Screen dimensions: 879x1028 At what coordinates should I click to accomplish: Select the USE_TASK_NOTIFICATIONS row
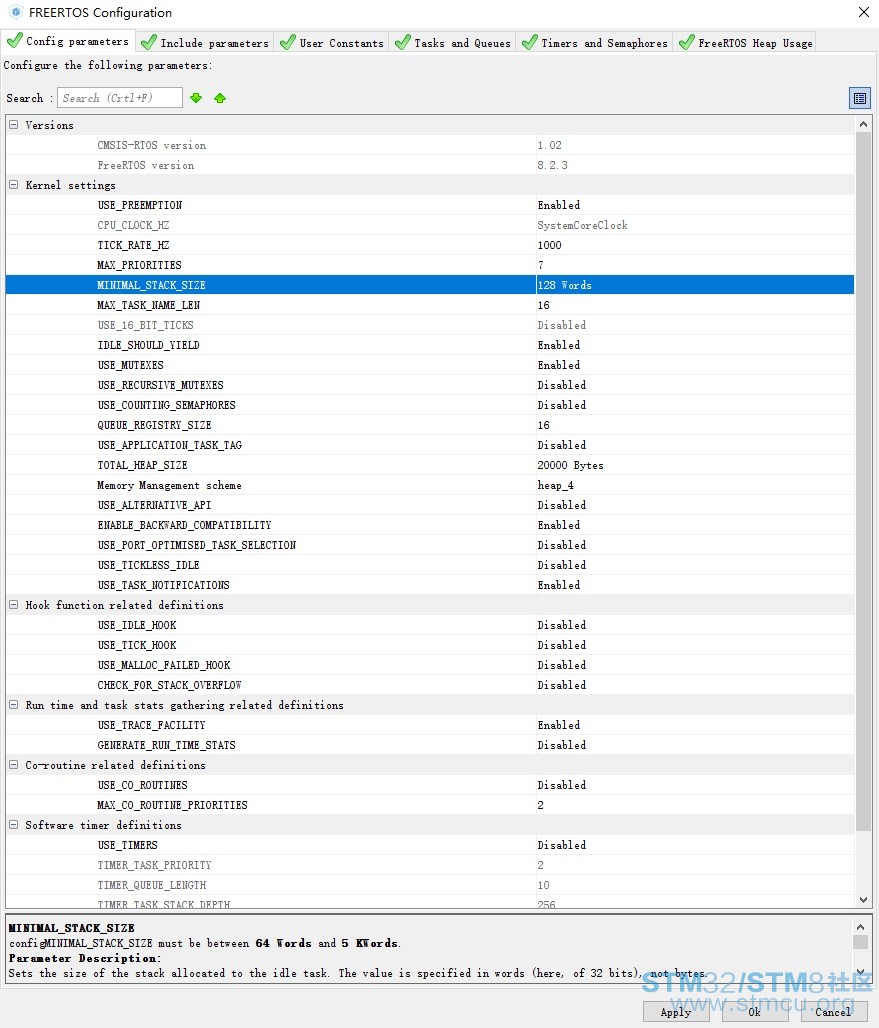point(429,585)
